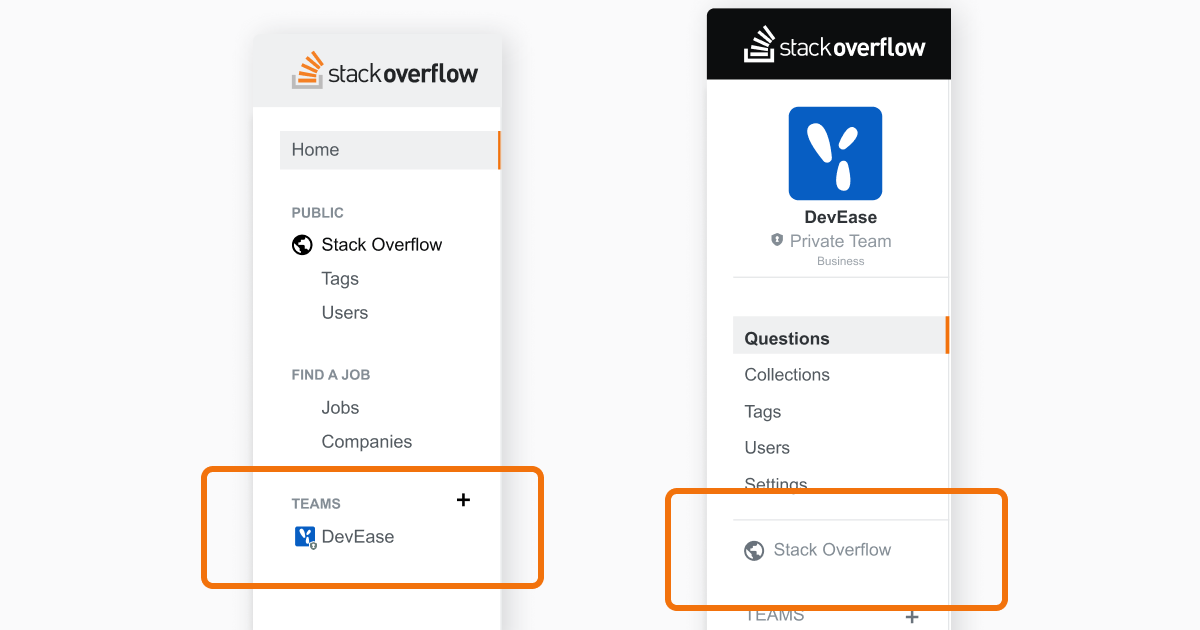Open Users in the DevEase navigation
The image size is (1200, 630).
pyautogui.click(x=767, y=448)
